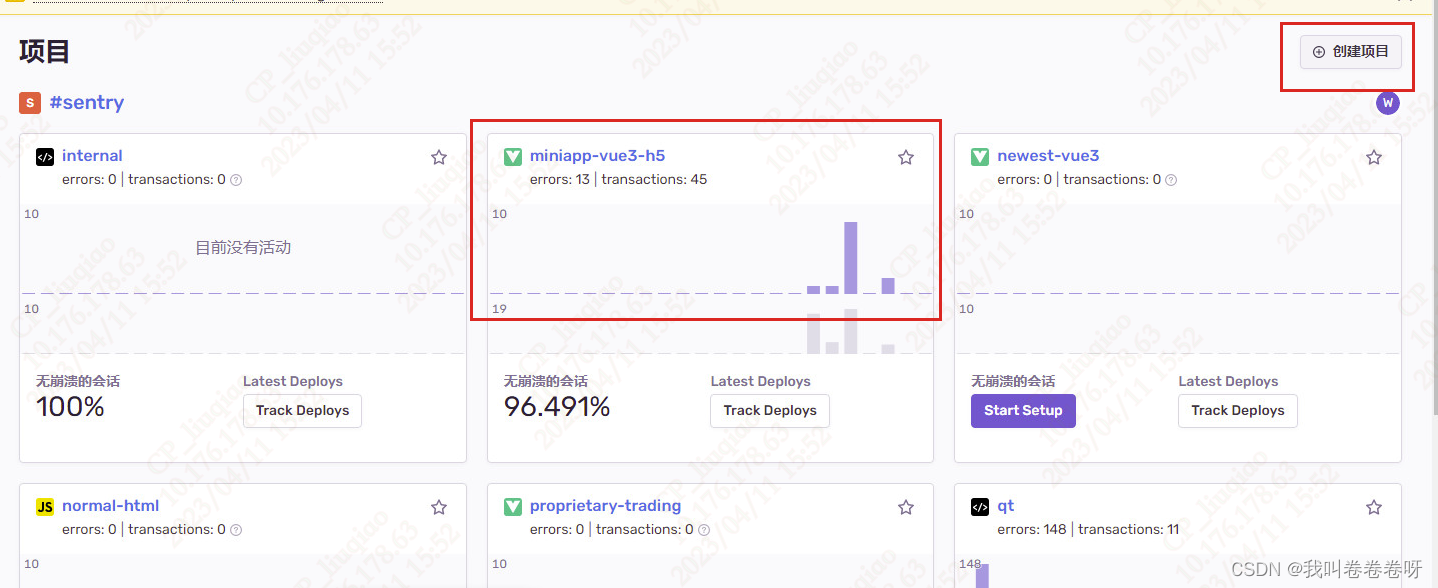1438x588 pixels.
Task: Click the orange S team avatar icon
Action: (30, 102)
